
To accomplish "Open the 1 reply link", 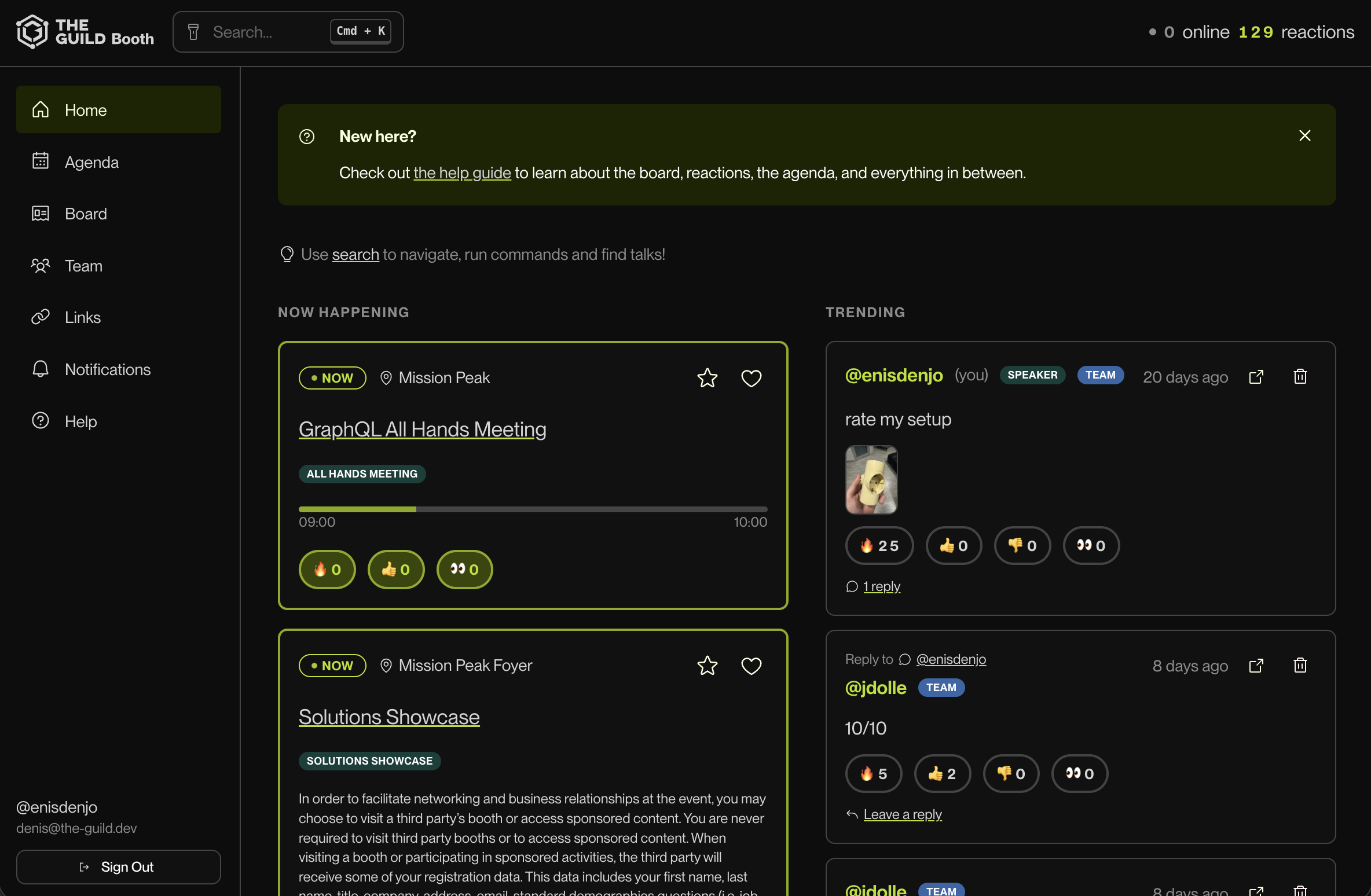I will (882, 586).
